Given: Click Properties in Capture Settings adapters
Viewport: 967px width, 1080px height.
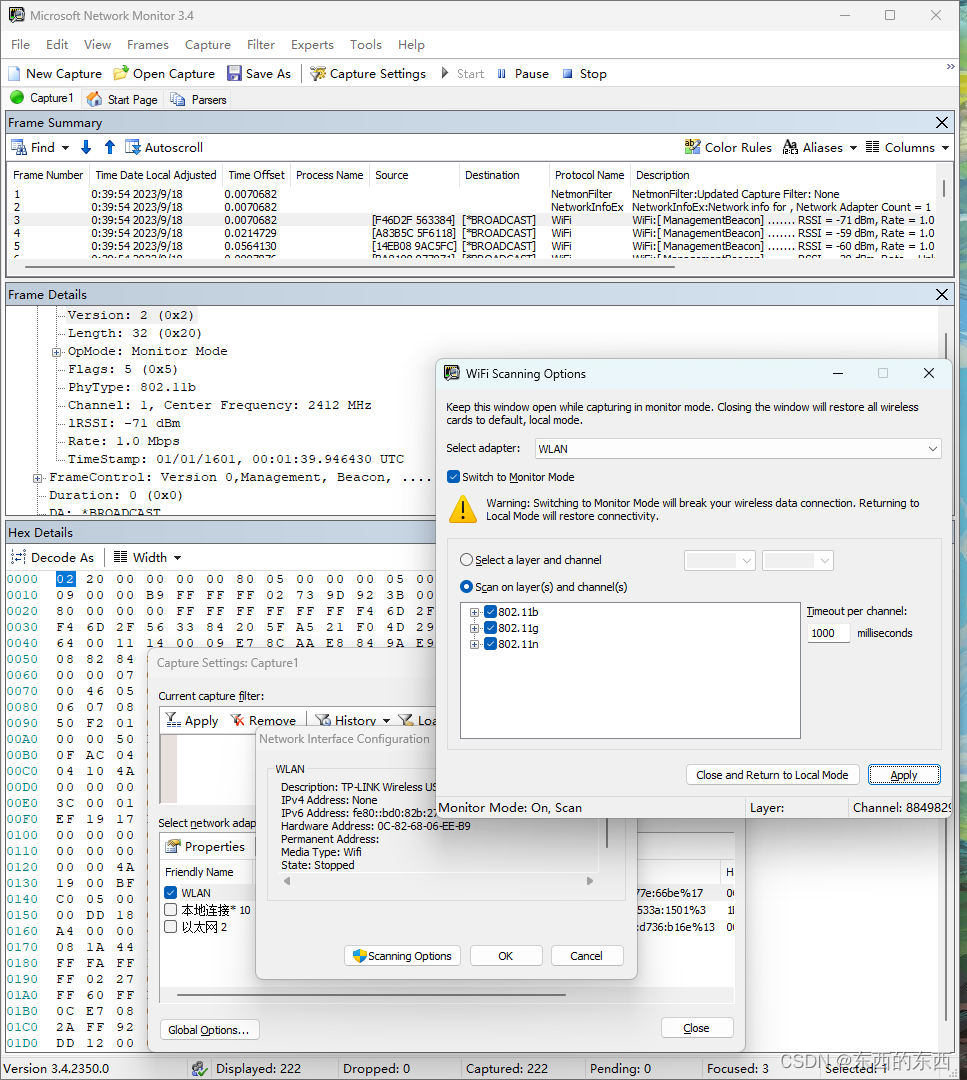Looking at the screenshot, I should [205, 847].
